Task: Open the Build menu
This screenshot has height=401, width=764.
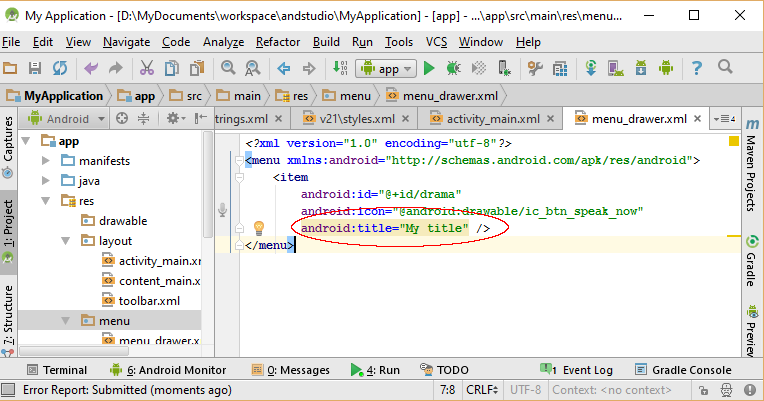Action: 326,42
